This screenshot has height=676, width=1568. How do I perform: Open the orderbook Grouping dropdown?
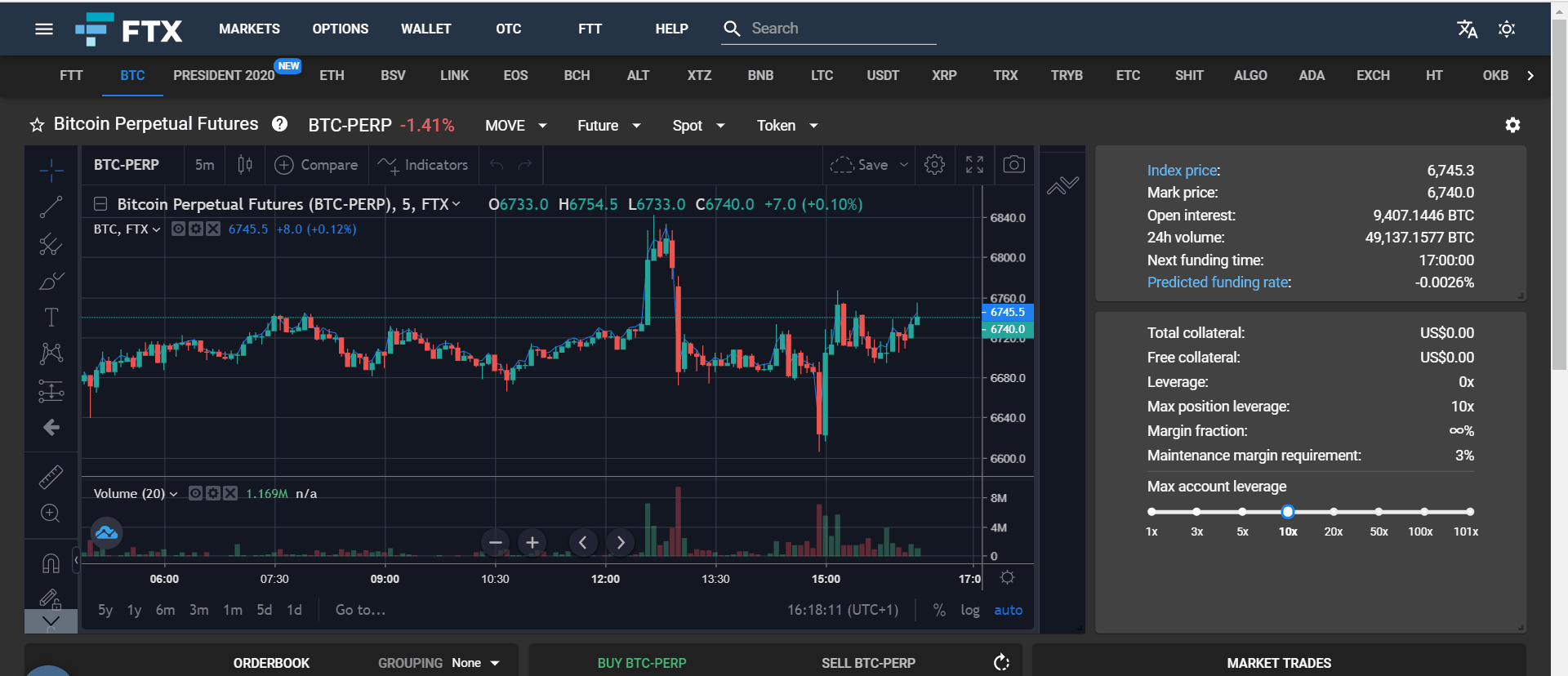pyautogui.click(x=475, y=663)
